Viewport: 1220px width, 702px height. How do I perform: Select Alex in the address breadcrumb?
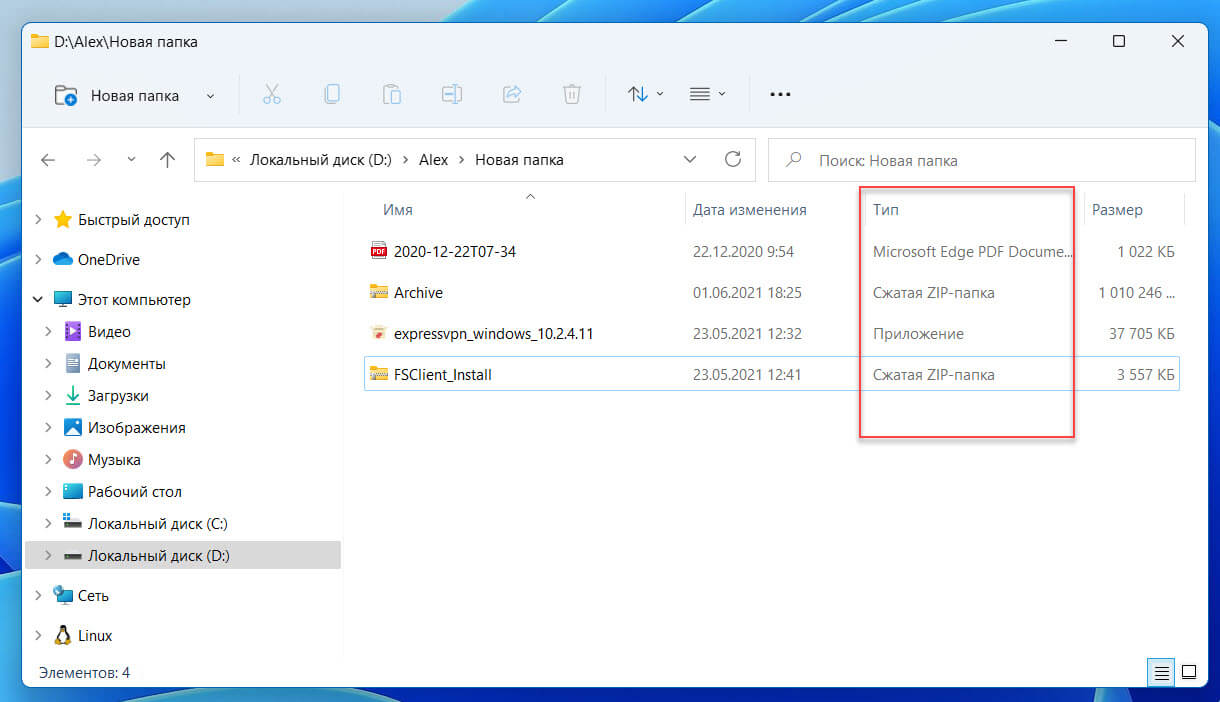point(433,159)
